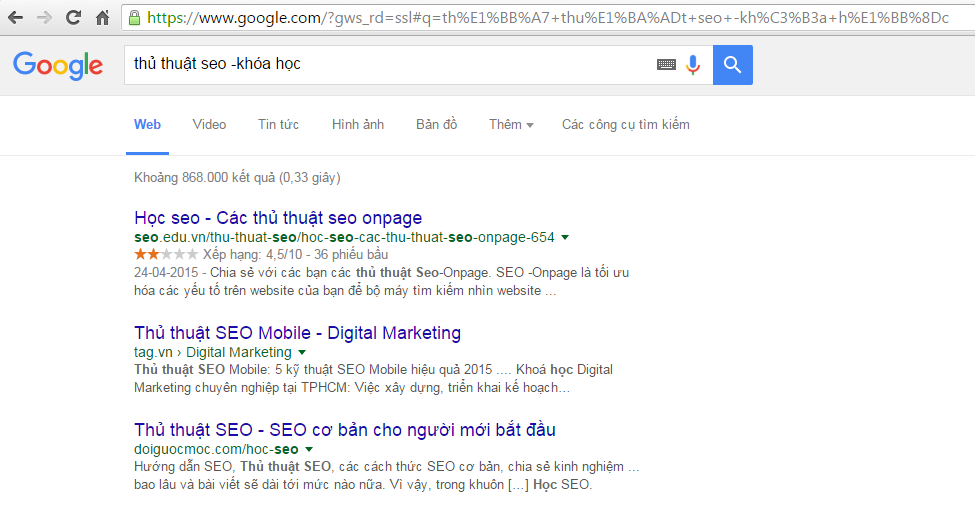Expand the Thêm dropdown menu
This screenshot has height=512, width=975.
(x=511, y=124)
